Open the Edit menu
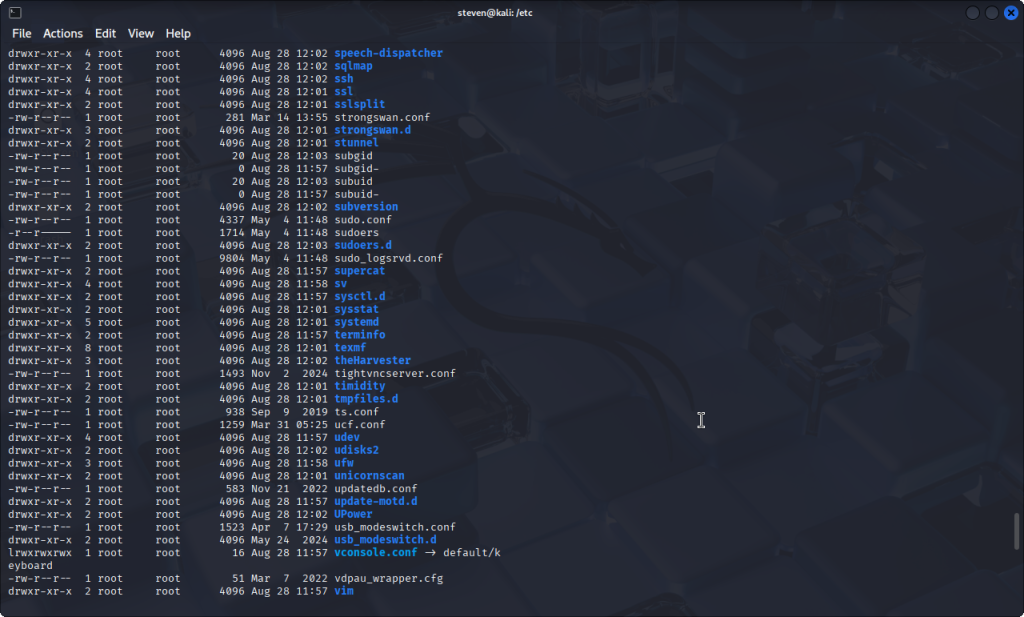The image size is (1024, 617). (106, 33)
